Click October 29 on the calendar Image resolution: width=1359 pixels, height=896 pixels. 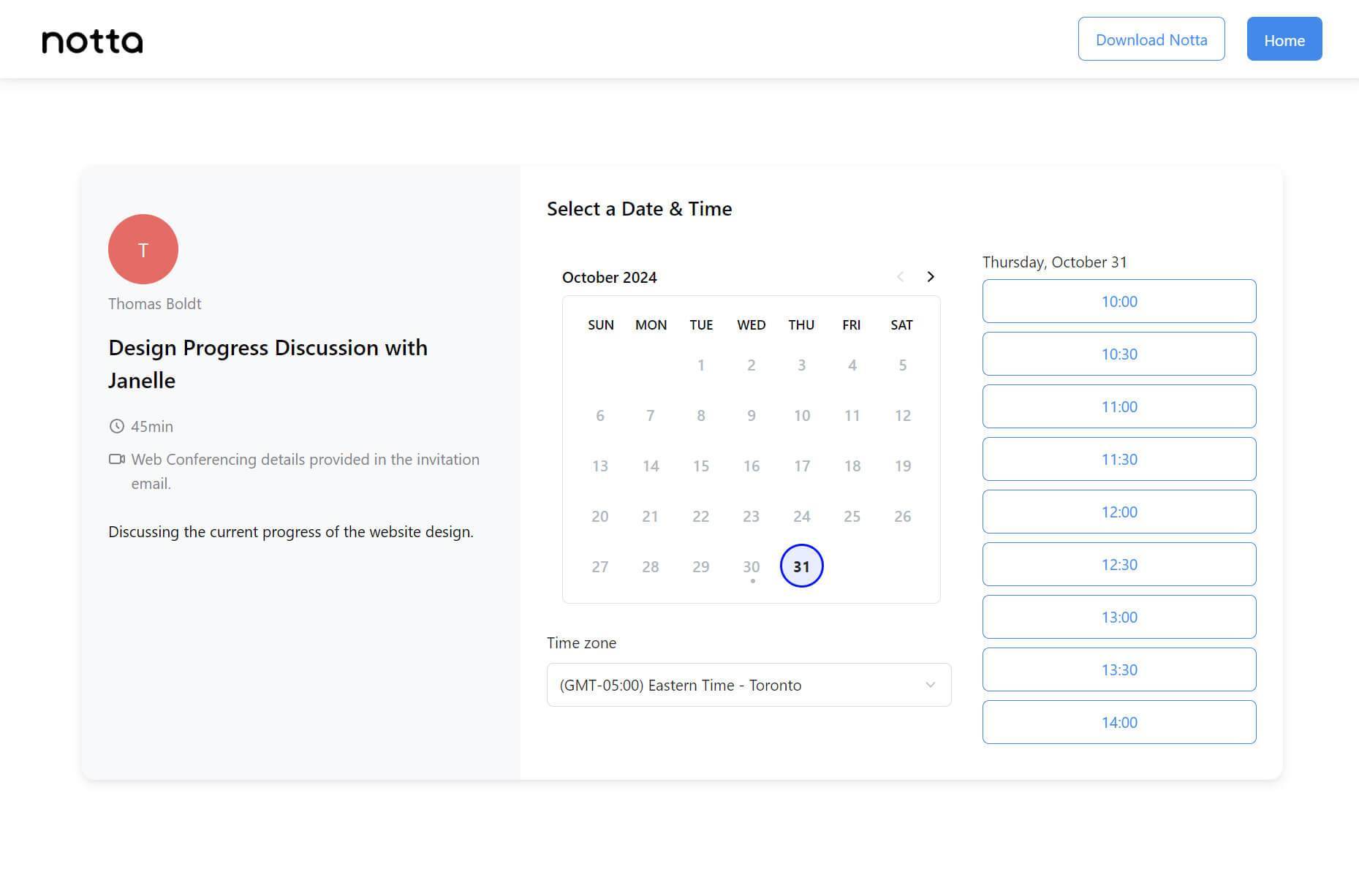pos(701,566)
